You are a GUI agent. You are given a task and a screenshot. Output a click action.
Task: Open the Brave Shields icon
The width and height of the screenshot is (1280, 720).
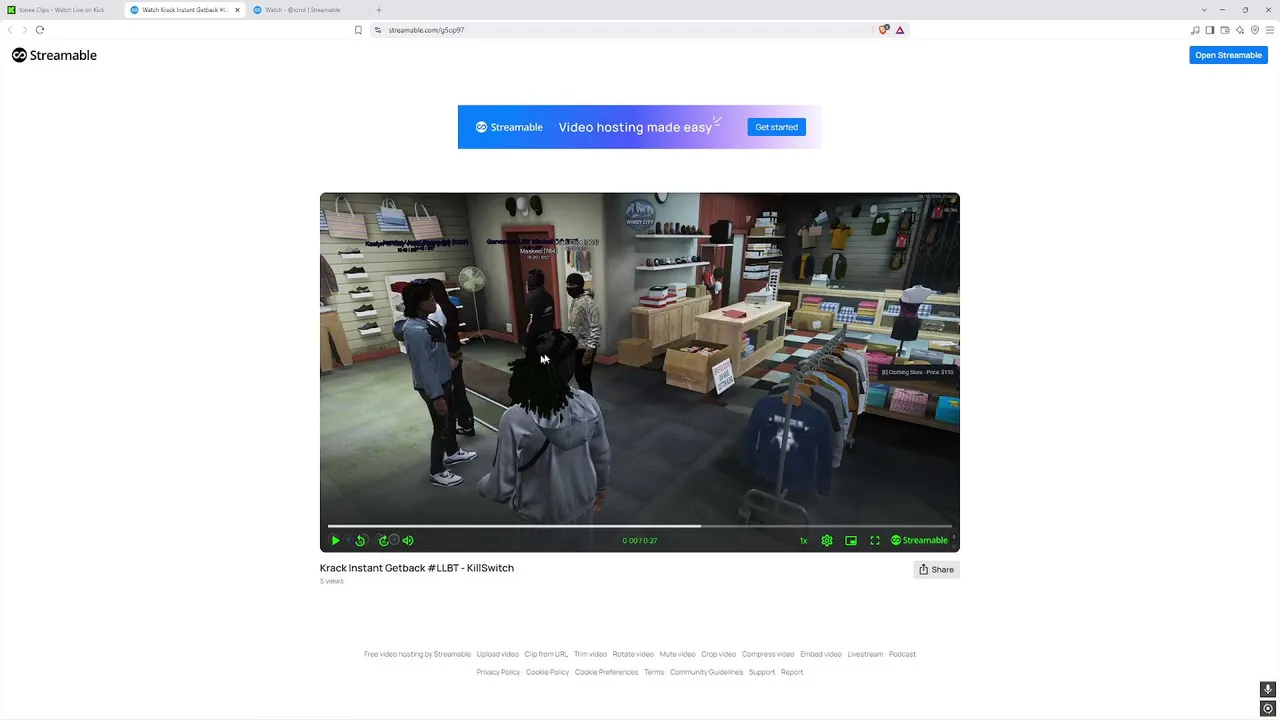pyautogui.click(x=883, y=30)
